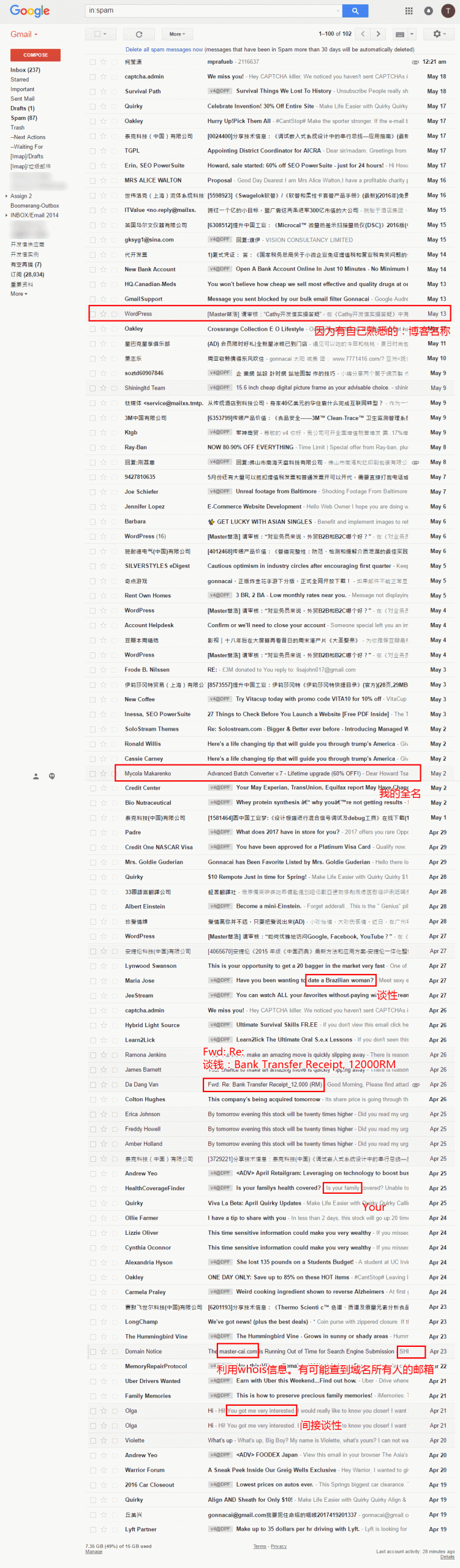This screenshot has height=1568, width=460.
Task: Open the Starred folder
Action: click(x=20, y=80)
